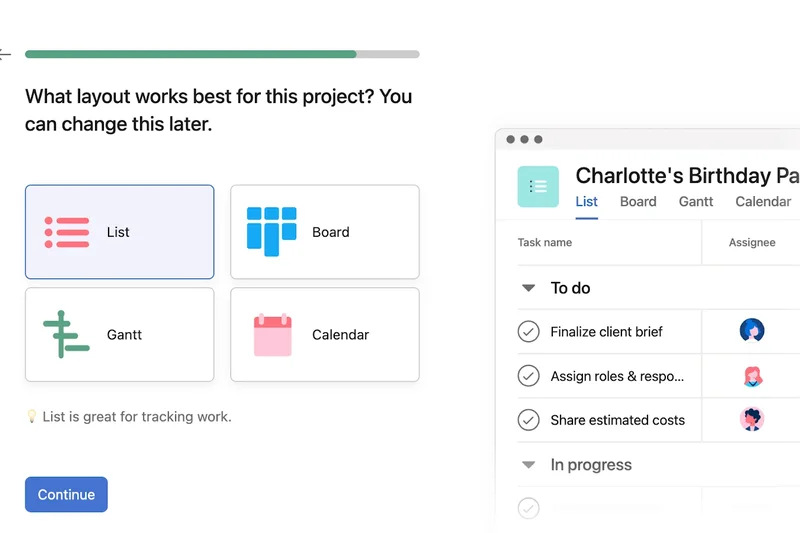The width and height of the screenshot is (800, 533).
Task: Mark Finalize client brief as complete
Action: [x=528, y=332]
